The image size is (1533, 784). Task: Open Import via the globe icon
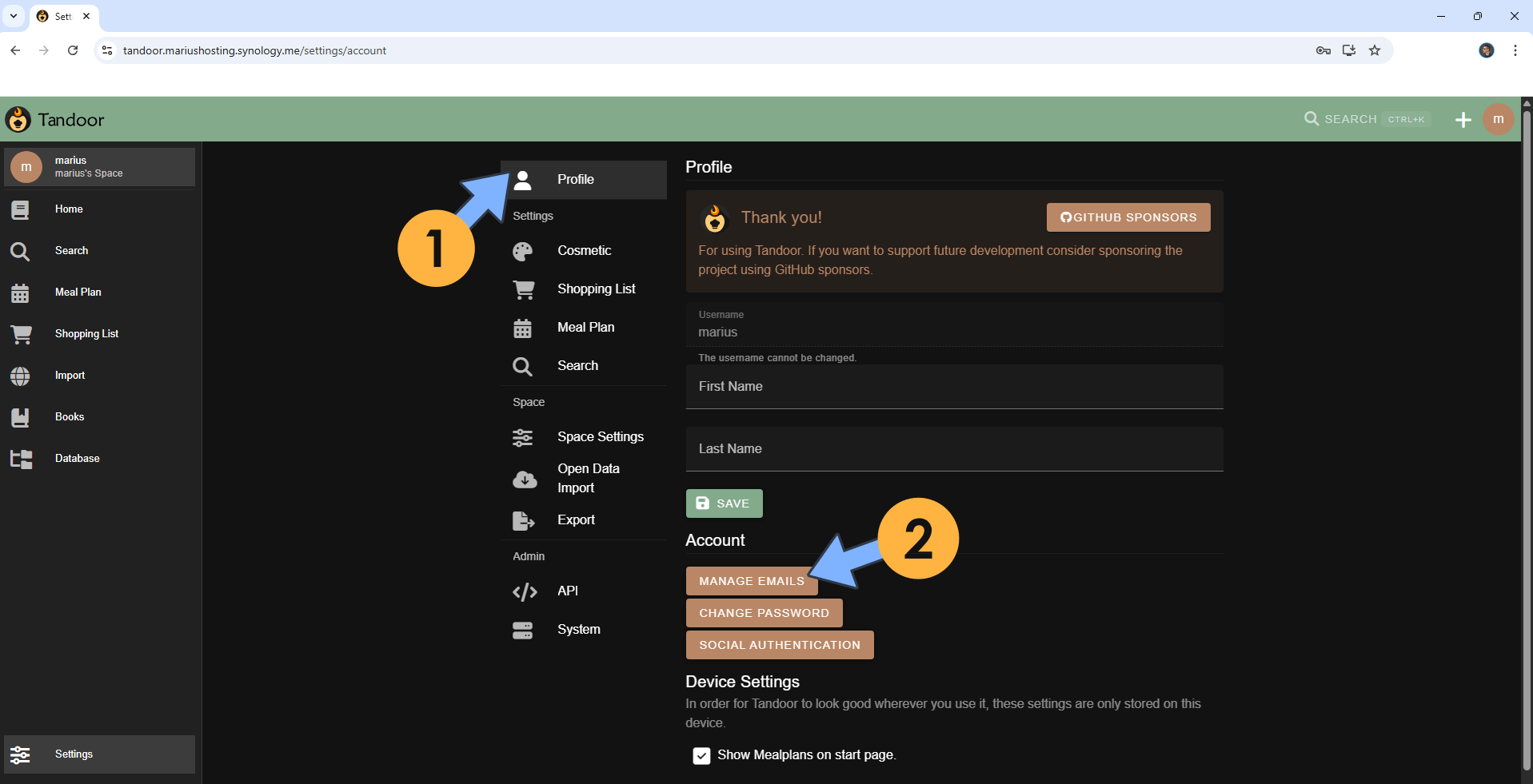click(20, 376)
